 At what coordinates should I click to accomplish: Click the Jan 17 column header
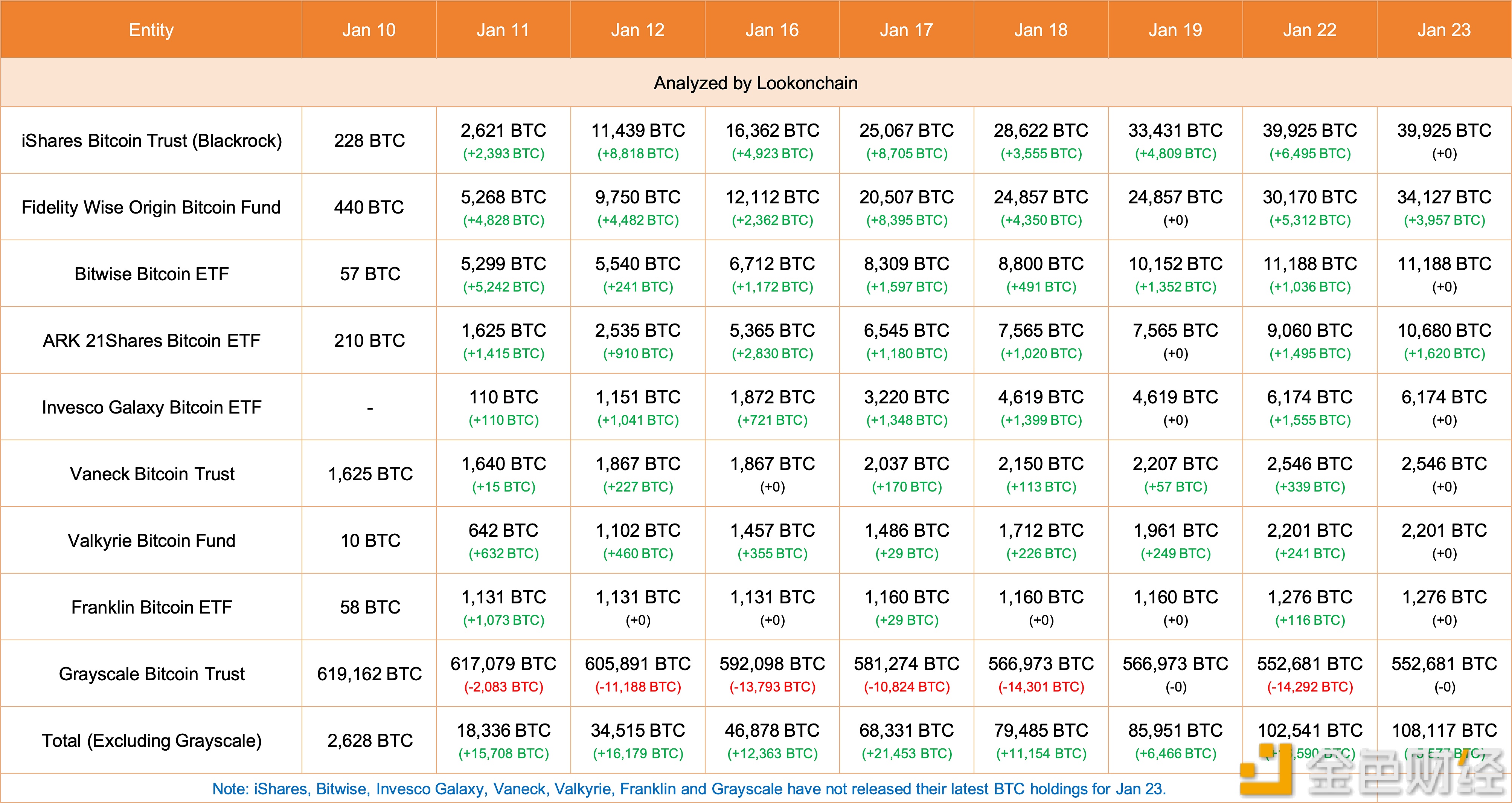(906, 30)
